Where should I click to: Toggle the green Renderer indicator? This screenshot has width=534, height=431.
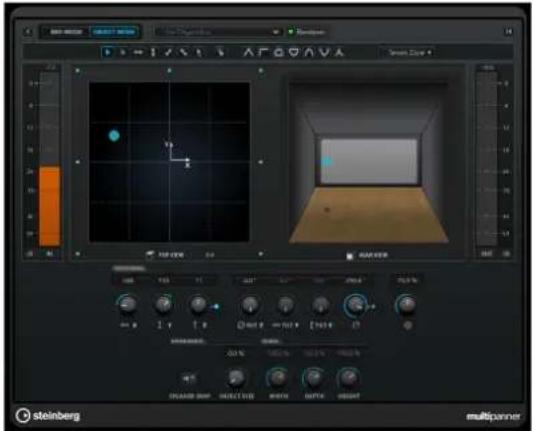click(291, 32)
